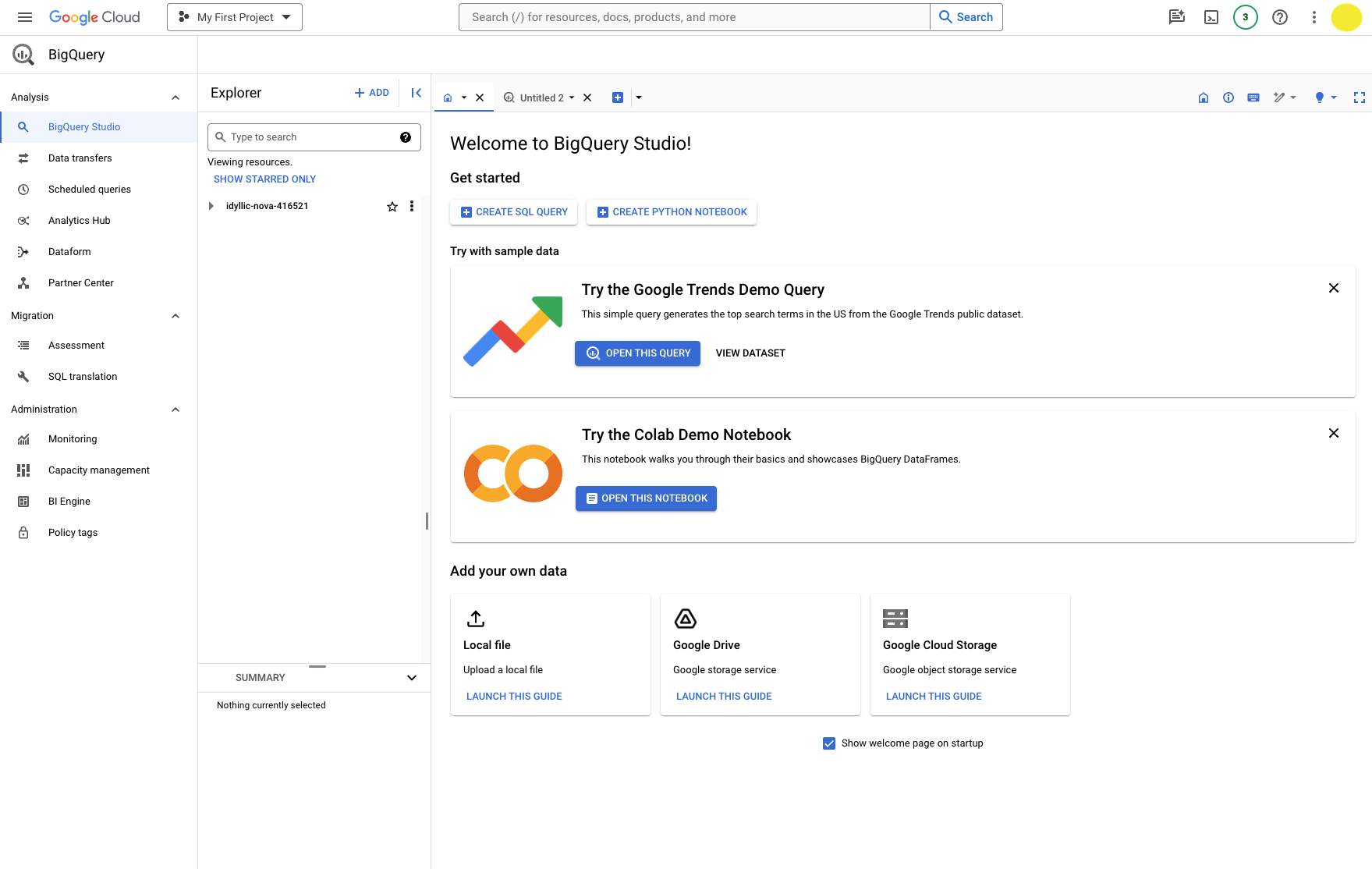Click Open This Notebook button
This screenshot has height=869, width=1372.
(646, 498)
